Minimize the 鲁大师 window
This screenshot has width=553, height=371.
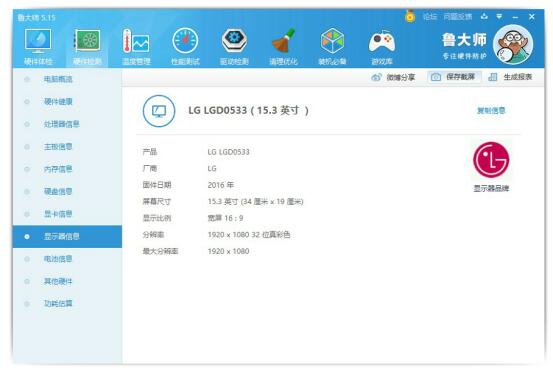coord(516,17)
